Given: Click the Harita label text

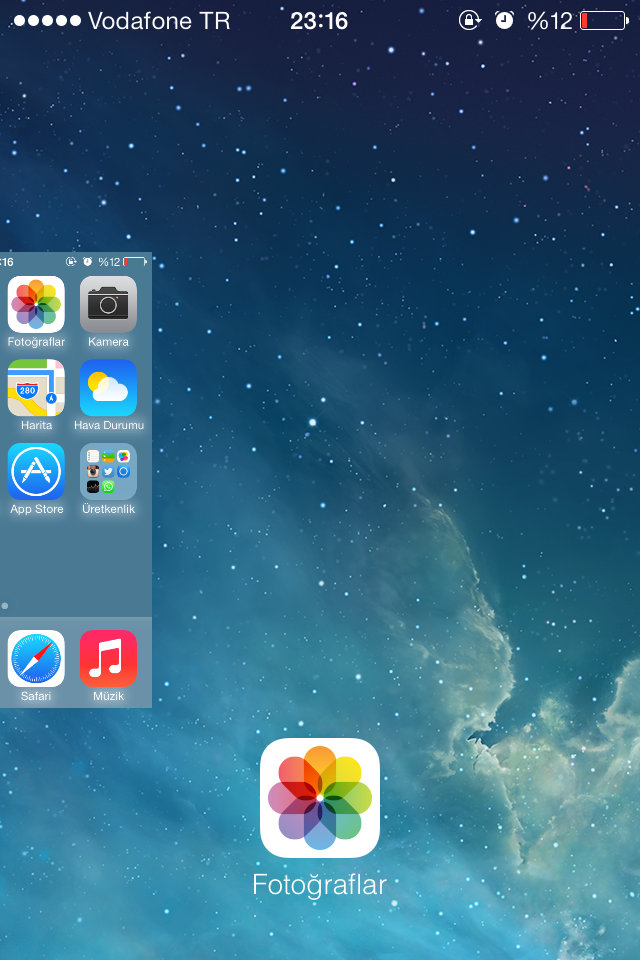Looking at the screenshot, I should [x=36, y=425].
